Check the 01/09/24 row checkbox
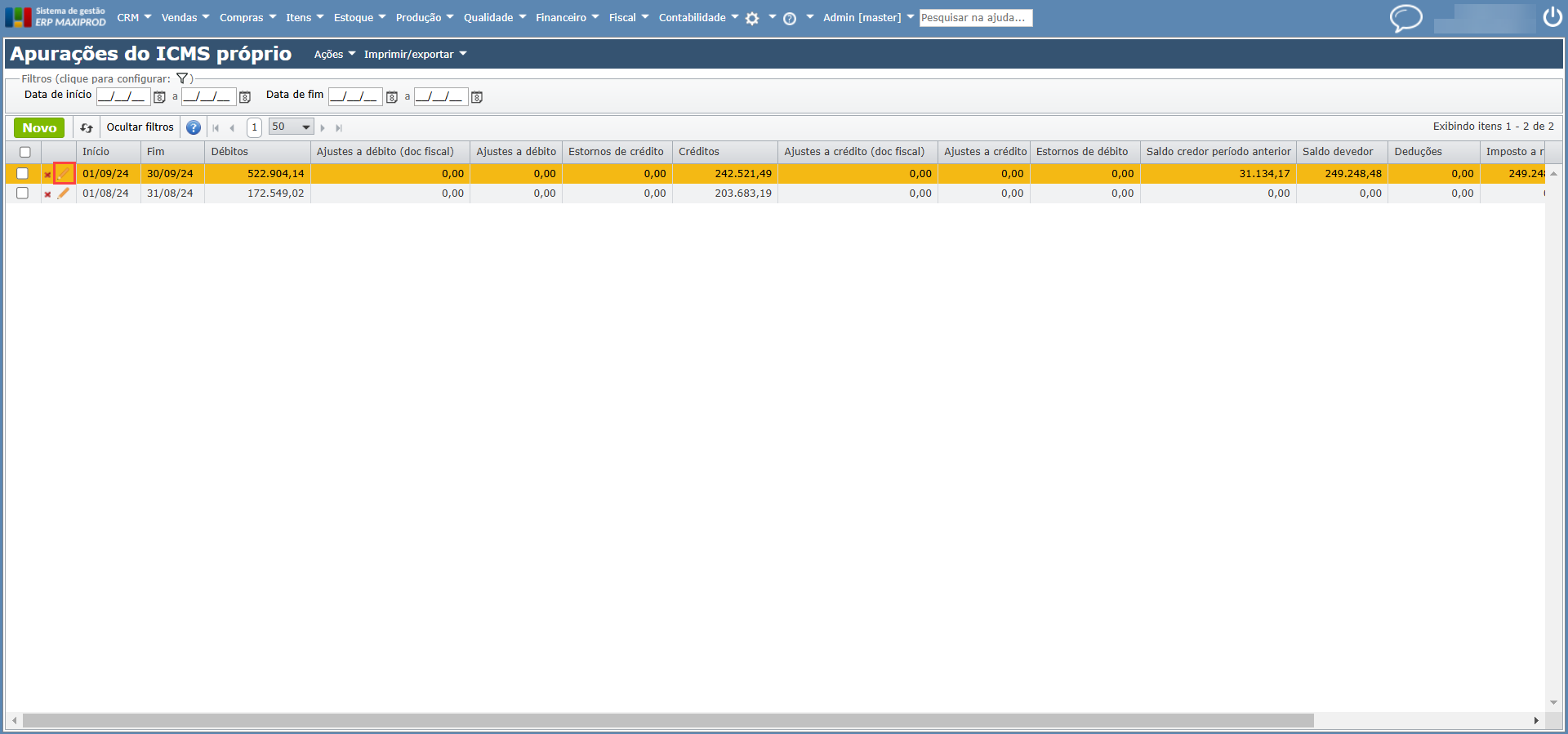 pyautogui.click(x=22, y=173)
